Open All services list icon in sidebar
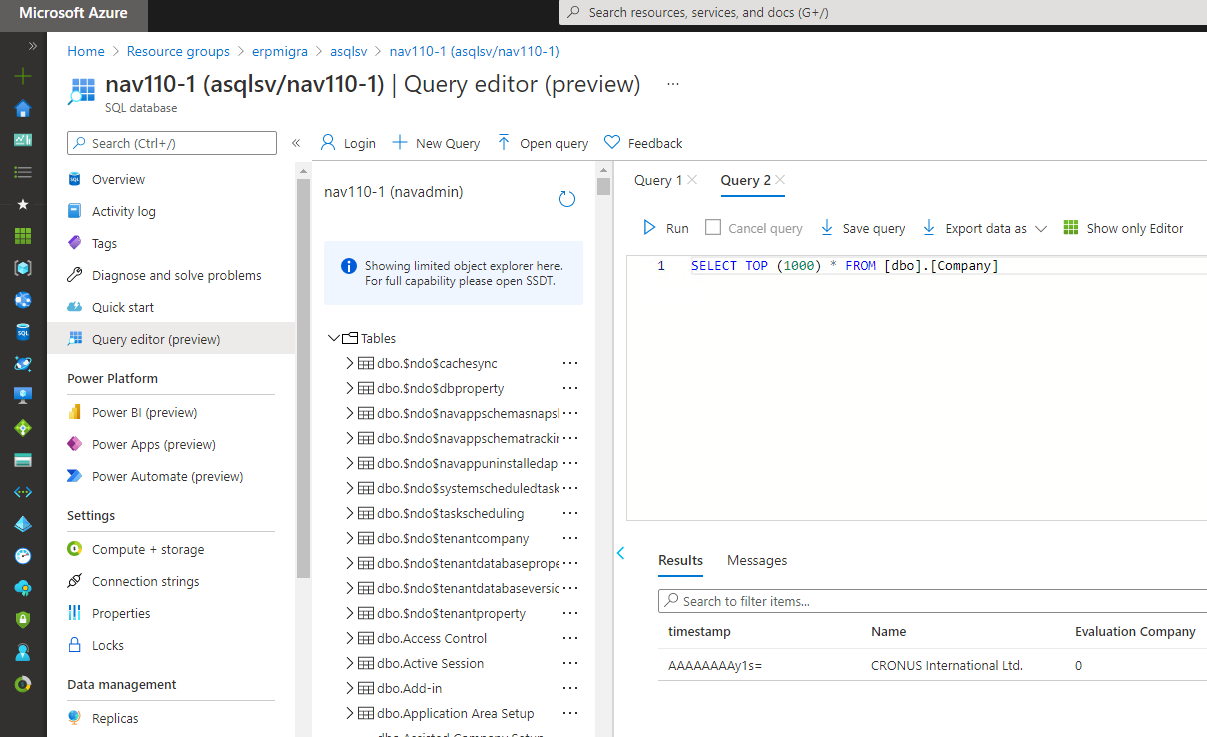 coord(23,172)
